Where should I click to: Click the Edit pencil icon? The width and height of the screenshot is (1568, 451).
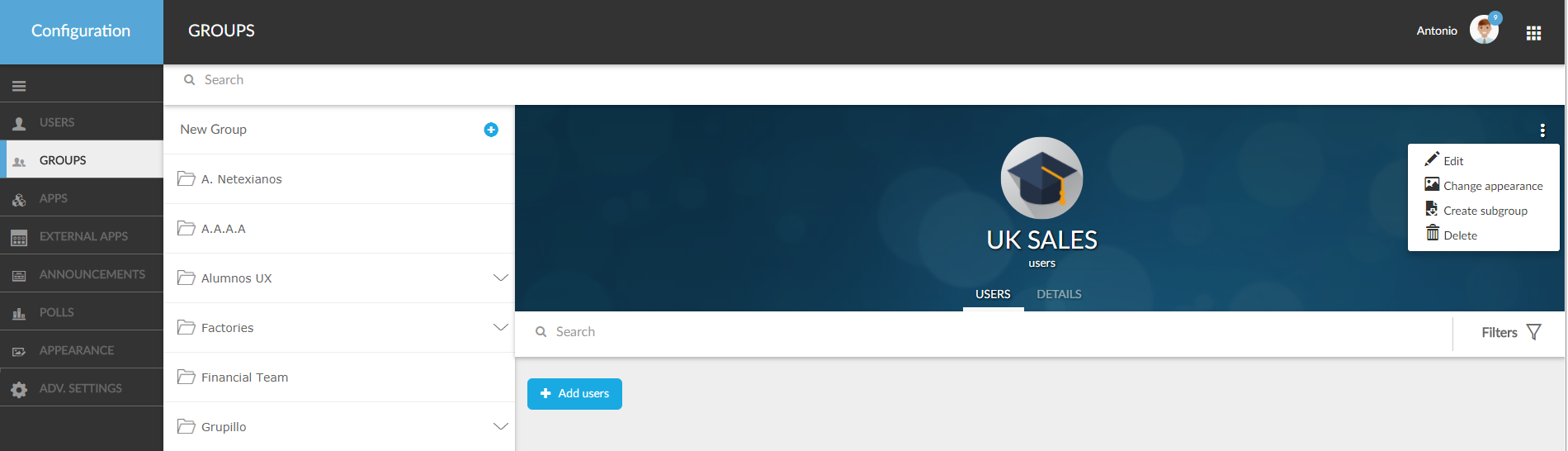(1432, 159)
